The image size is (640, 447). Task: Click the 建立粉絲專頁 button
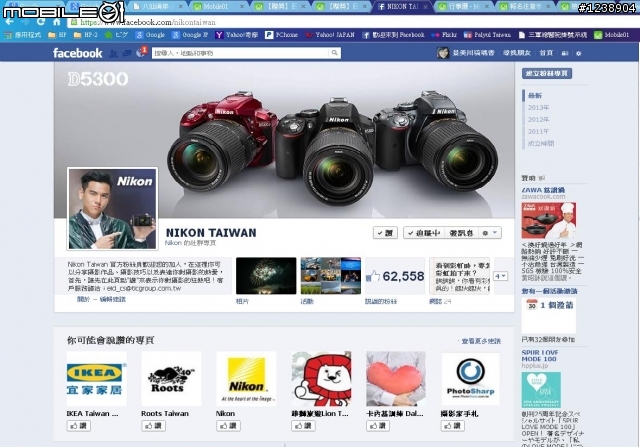click(547, 73)
